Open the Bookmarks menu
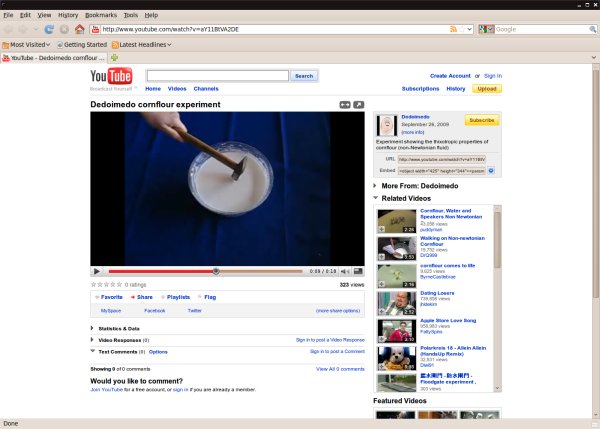Screen dimensions: 600x429 tap(101, 15)
